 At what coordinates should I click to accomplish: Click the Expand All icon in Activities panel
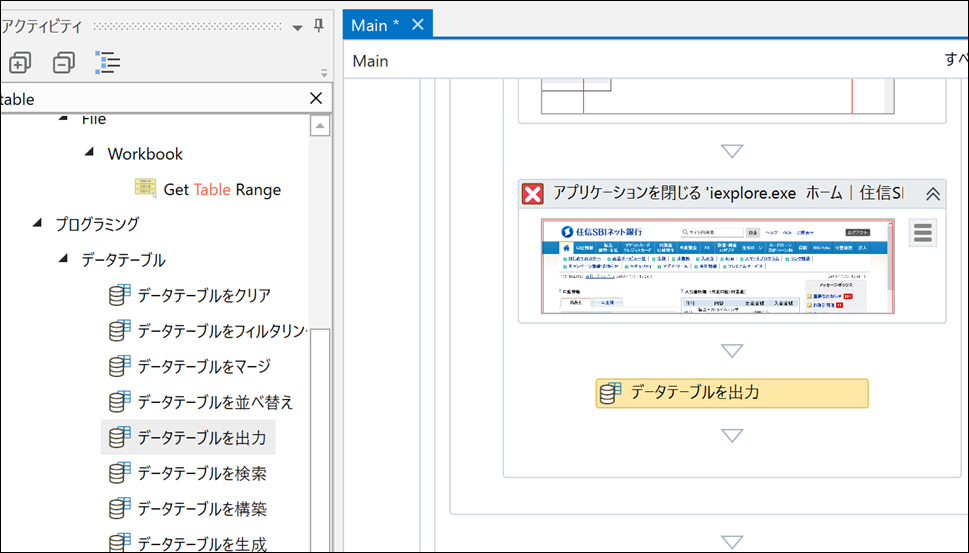[x=20, y=62]
